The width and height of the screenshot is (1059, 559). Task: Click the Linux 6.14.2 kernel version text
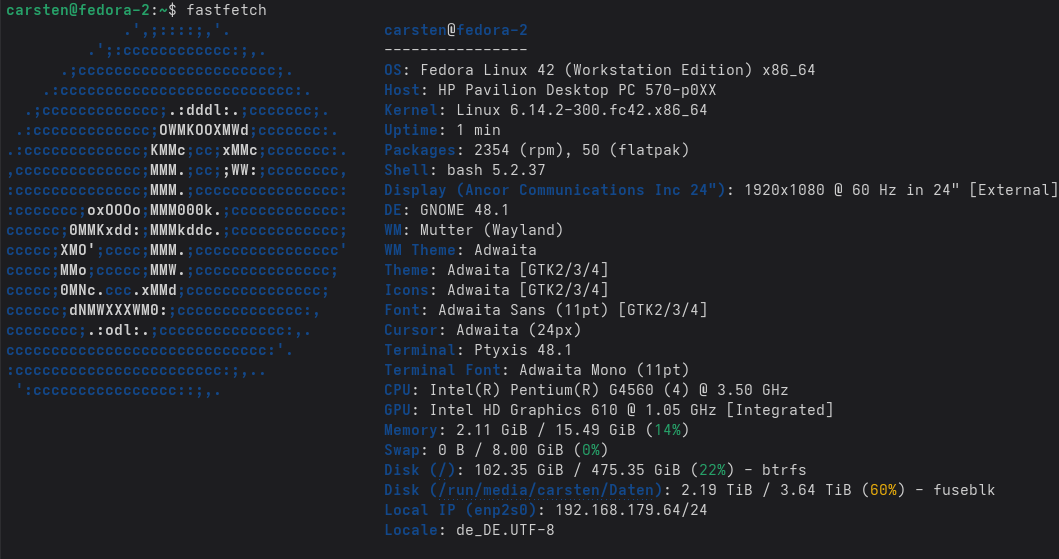point(581,110)
